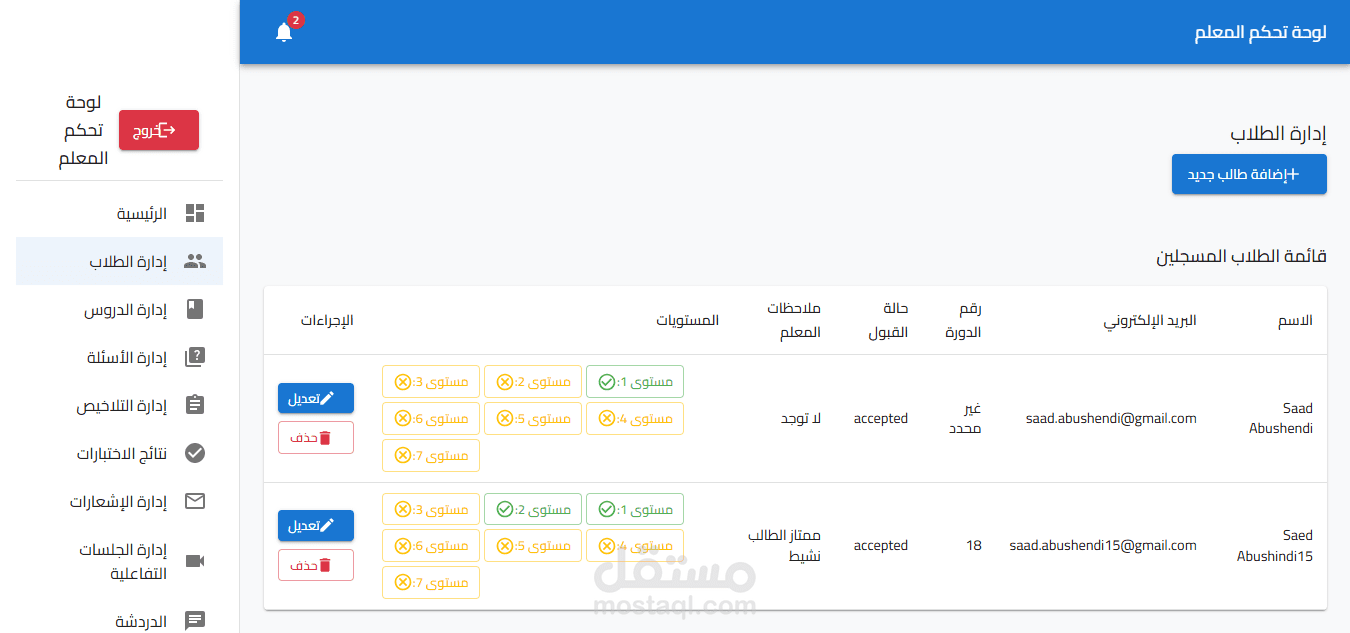1350x633 pixels.
Task: Toggle مستوى 4 for Saed Abushindi15
Action: [635, 545]
